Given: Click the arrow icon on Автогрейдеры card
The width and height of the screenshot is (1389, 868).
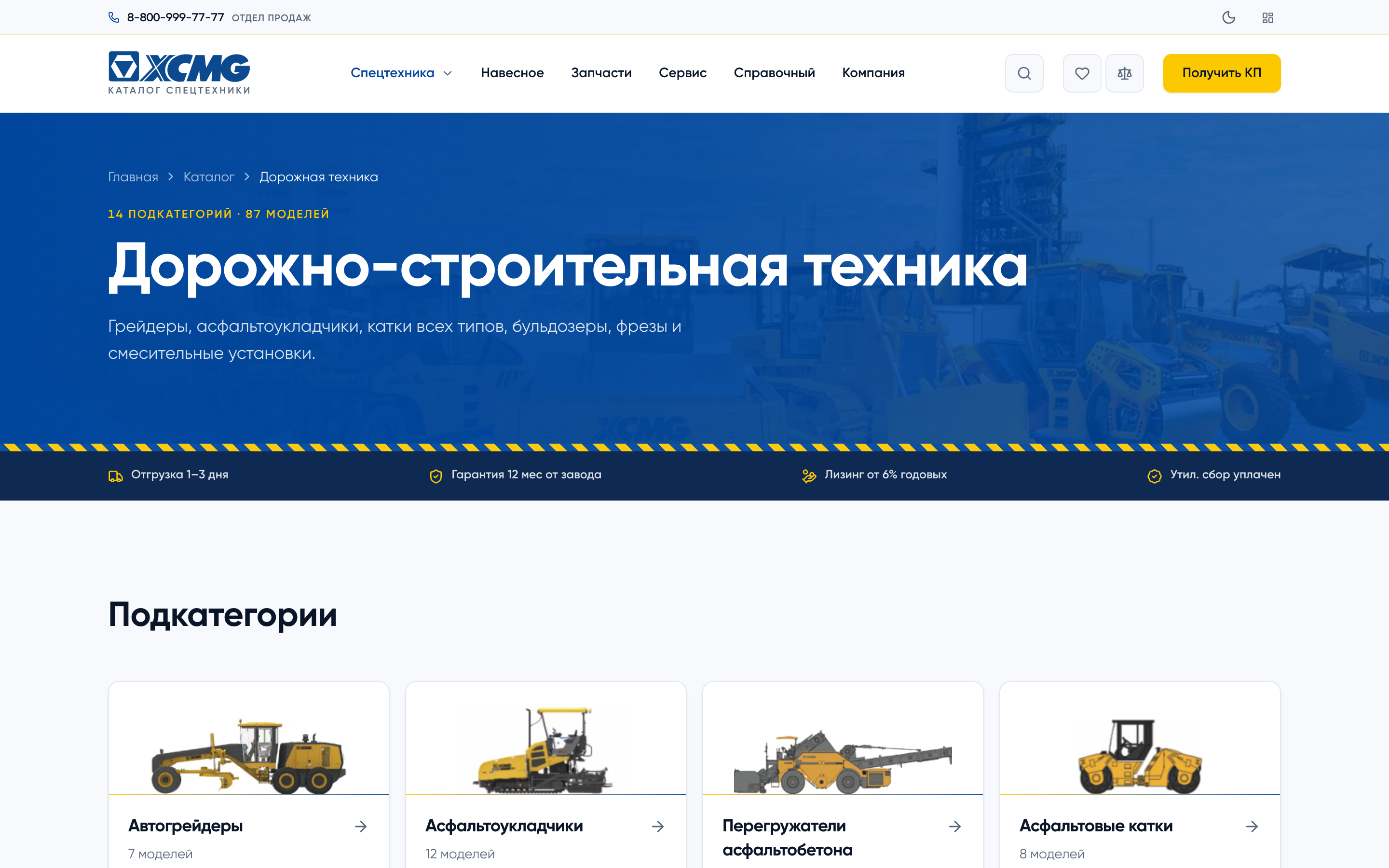Looking at the screenshot, I should [361, 827].
